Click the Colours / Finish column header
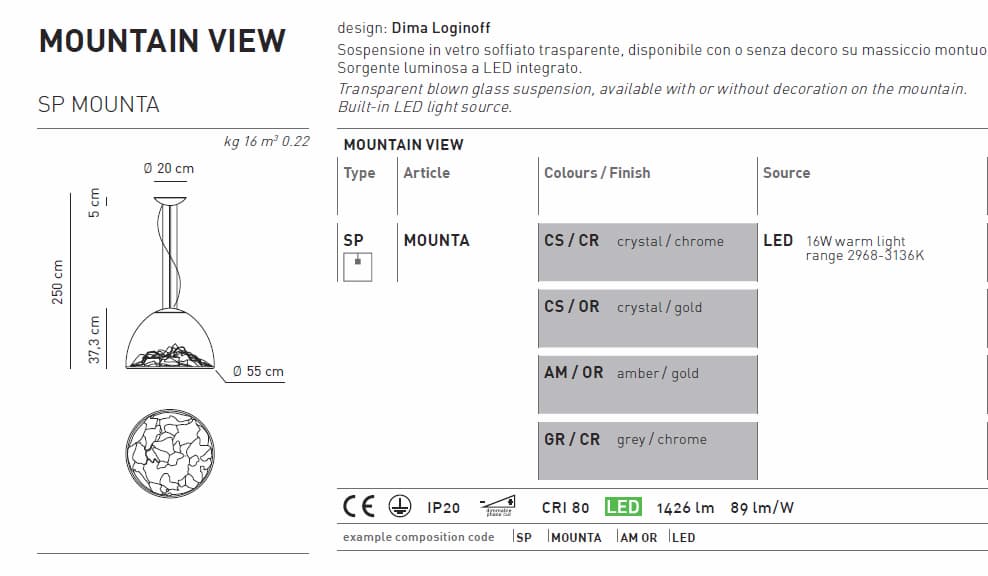The width and height of the screenshot is (988, 576). [597, 173]
